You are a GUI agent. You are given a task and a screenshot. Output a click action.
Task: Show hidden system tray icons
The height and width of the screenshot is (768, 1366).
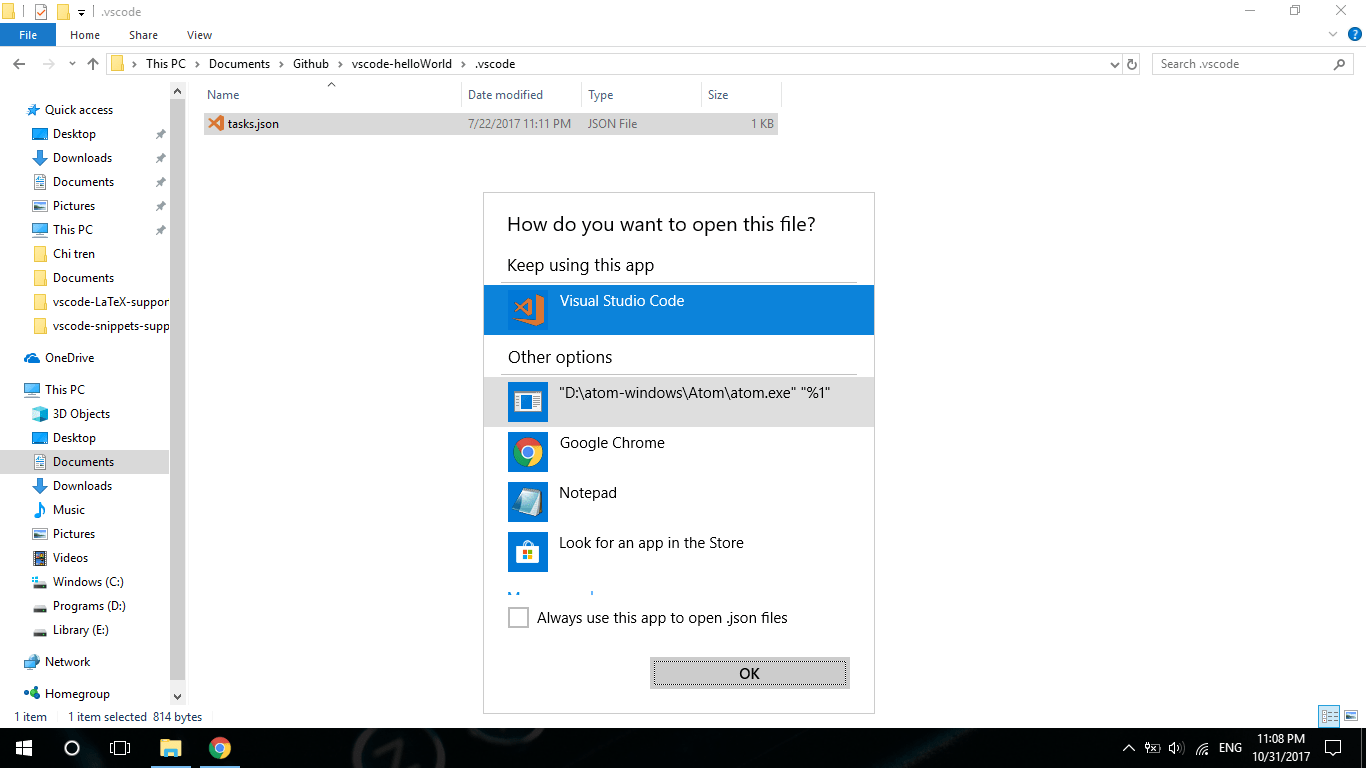(1129, 748)
